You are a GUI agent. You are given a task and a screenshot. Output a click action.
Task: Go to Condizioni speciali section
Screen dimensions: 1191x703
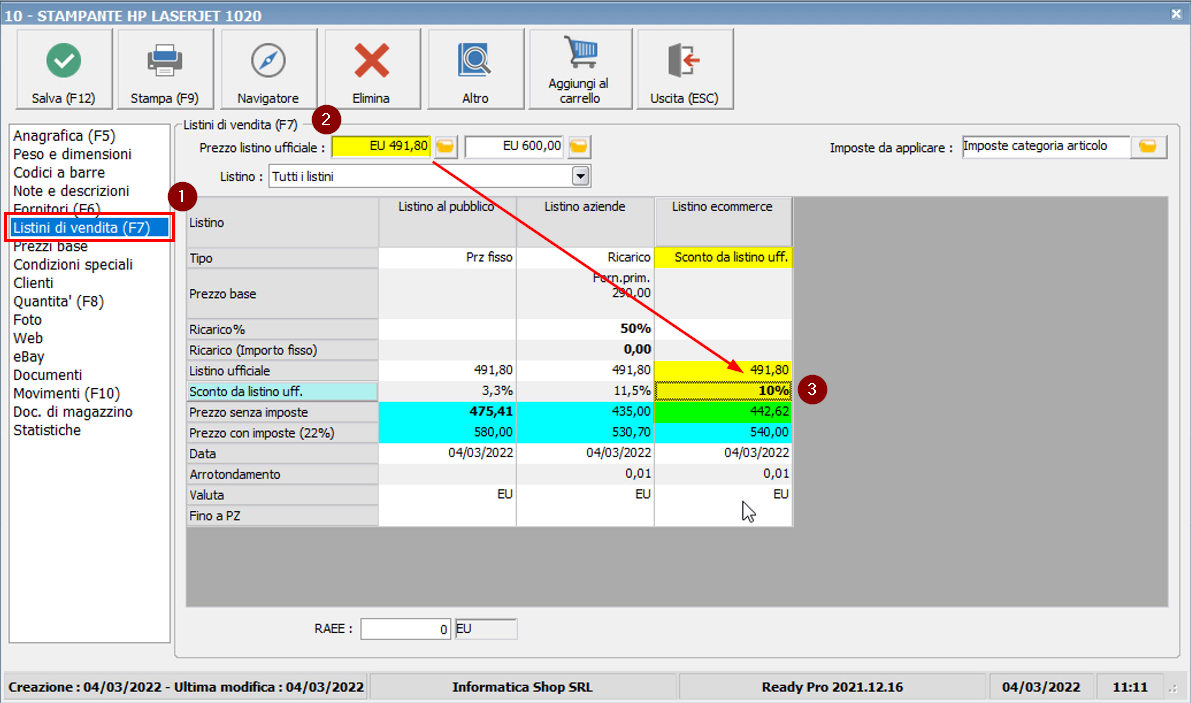73,264
